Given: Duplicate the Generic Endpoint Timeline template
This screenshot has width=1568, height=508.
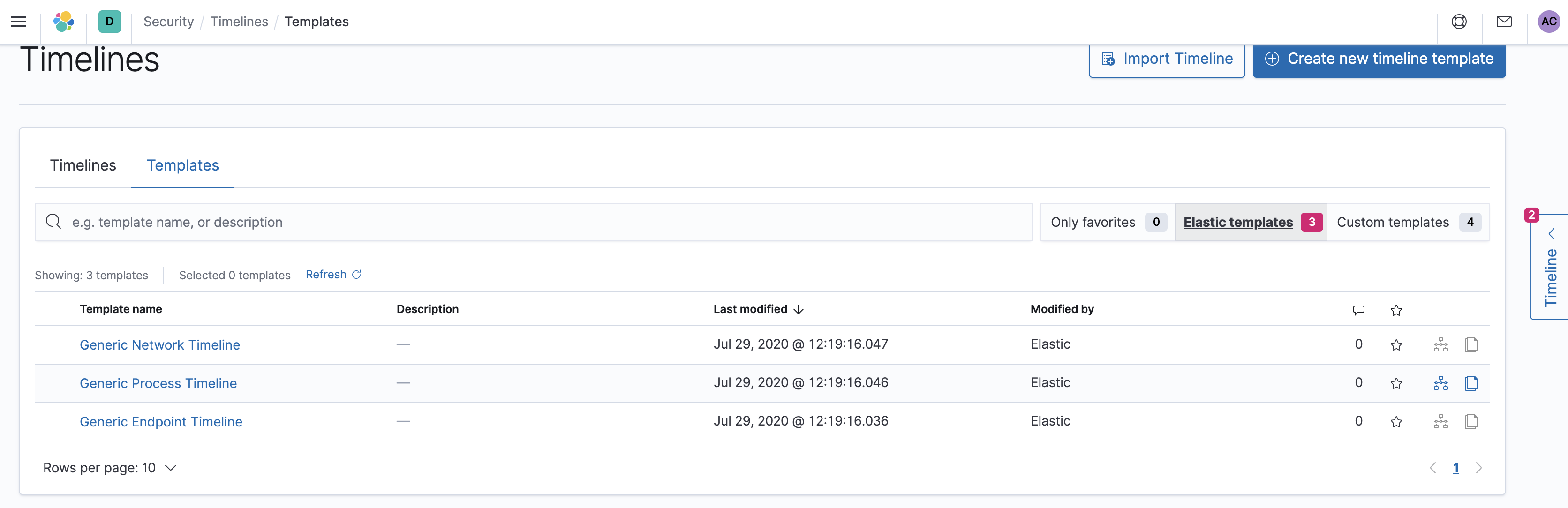Looking at the screenshot, I should pyautogui.click(x=1470, y=422).
